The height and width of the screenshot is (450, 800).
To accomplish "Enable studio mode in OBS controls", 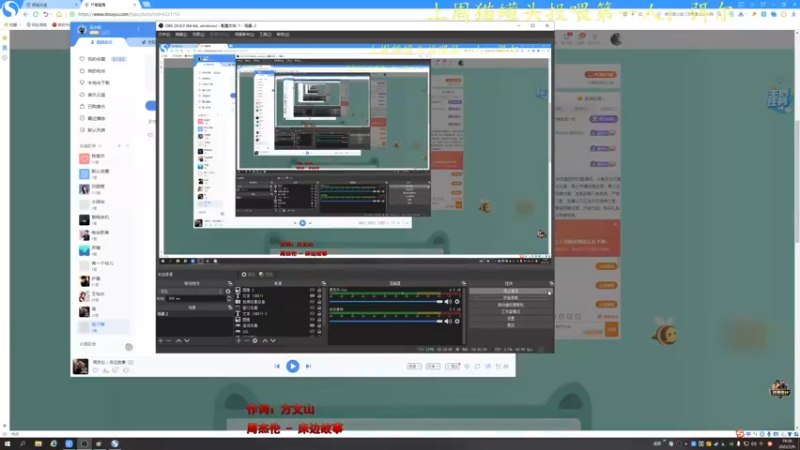I will pyautogui.click(x=510, y=311).
